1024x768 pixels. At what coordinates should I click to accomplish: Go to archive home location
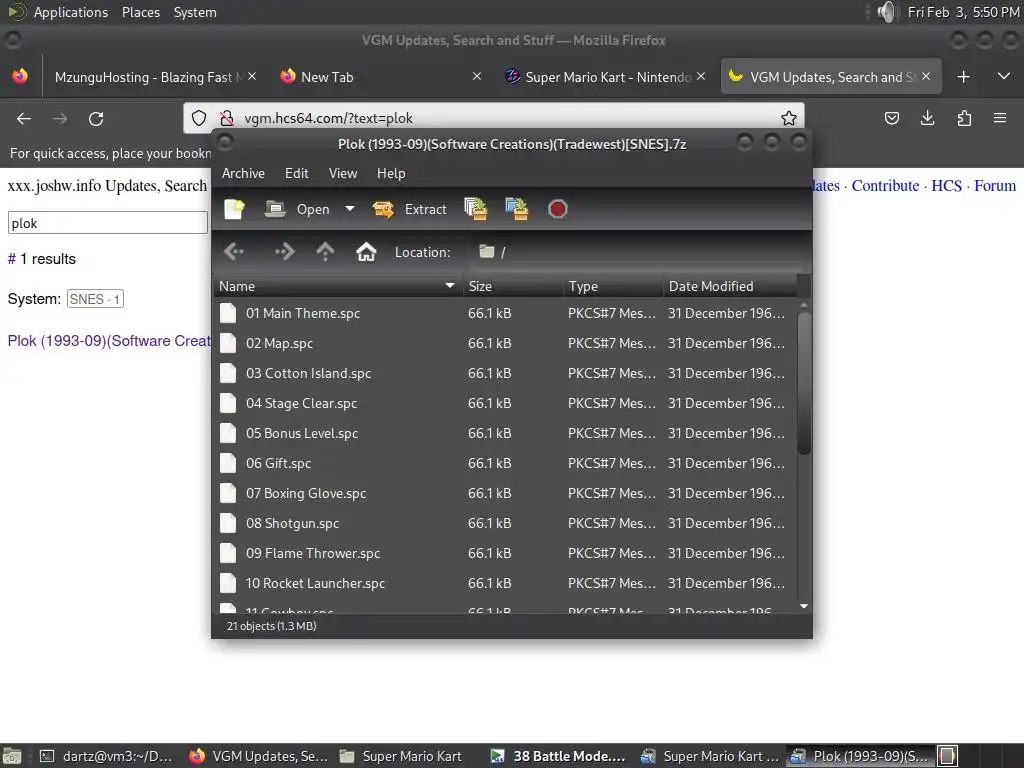point(366,251)
